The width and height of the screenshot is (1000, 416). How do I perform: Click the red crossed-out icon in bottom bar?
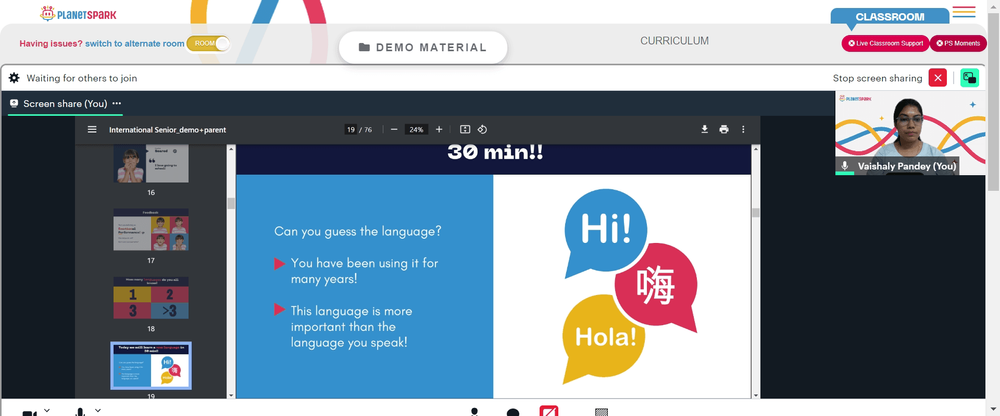point(549,410)
